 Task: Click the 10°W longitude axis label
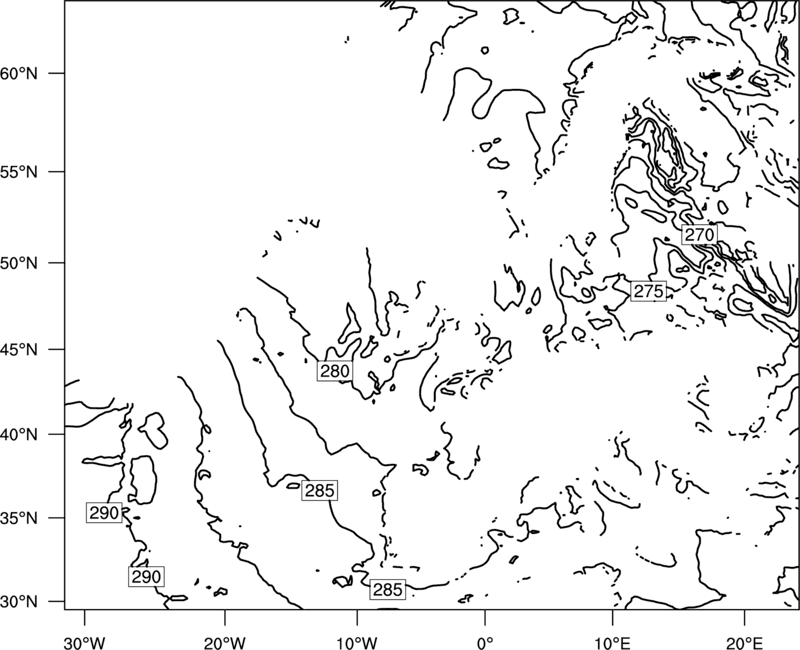click(357, 643)
